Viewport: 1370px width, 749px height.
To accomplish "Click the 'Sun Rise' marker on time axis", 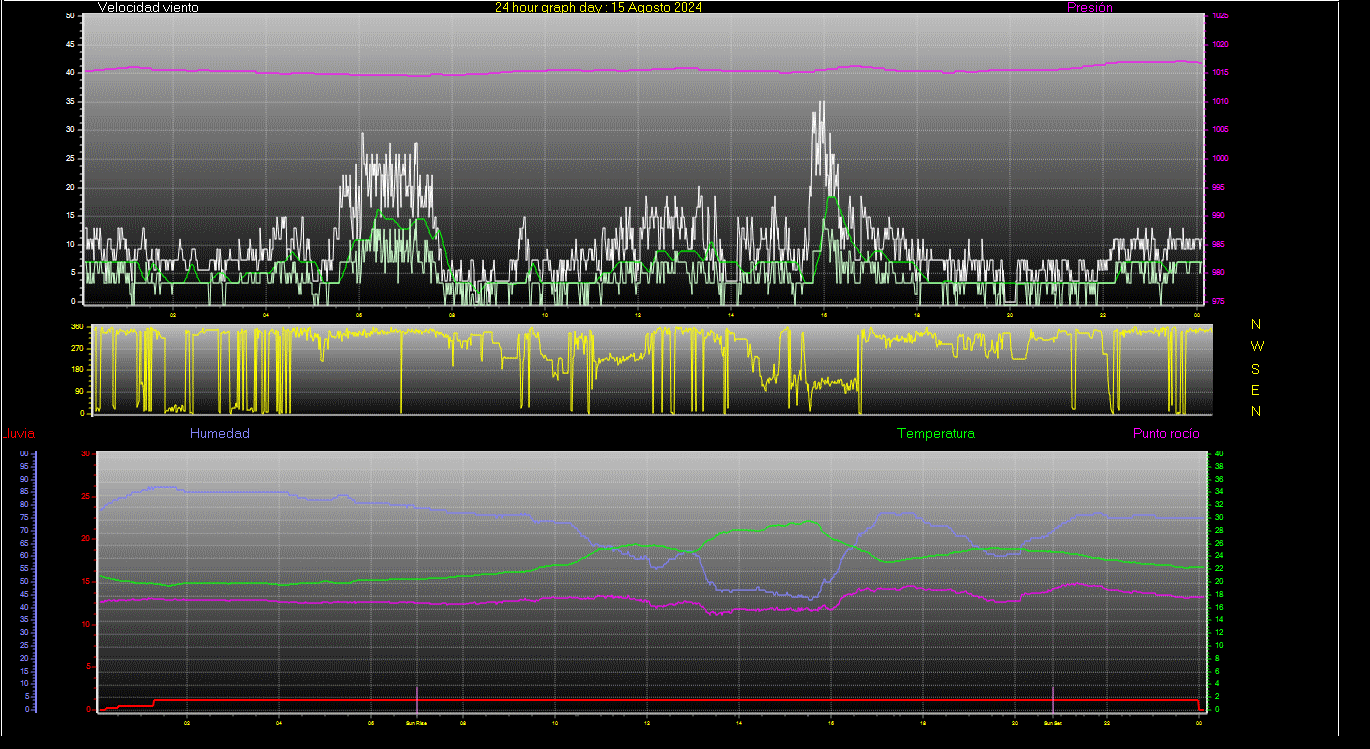I will coord(416,722).
